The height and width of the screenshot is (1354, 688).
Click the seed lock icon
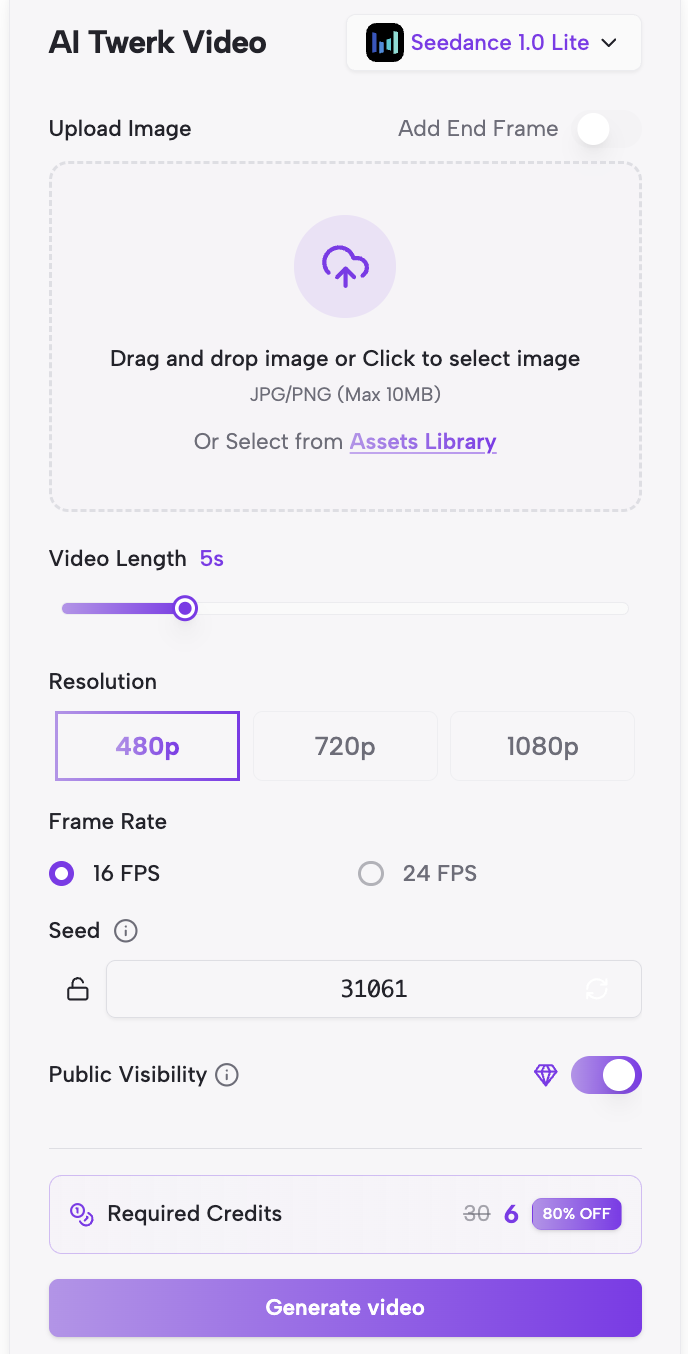78,989
